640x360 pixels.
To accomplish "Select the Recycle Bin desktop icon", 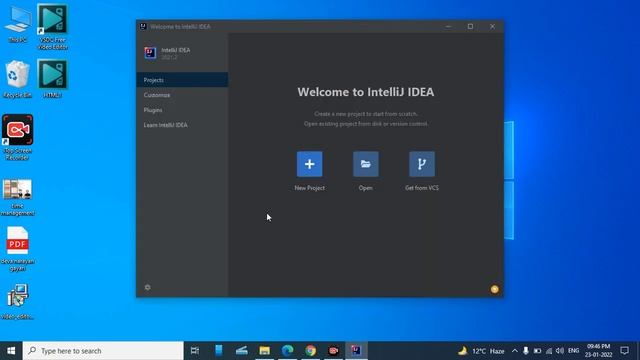I will pos(17,80).
